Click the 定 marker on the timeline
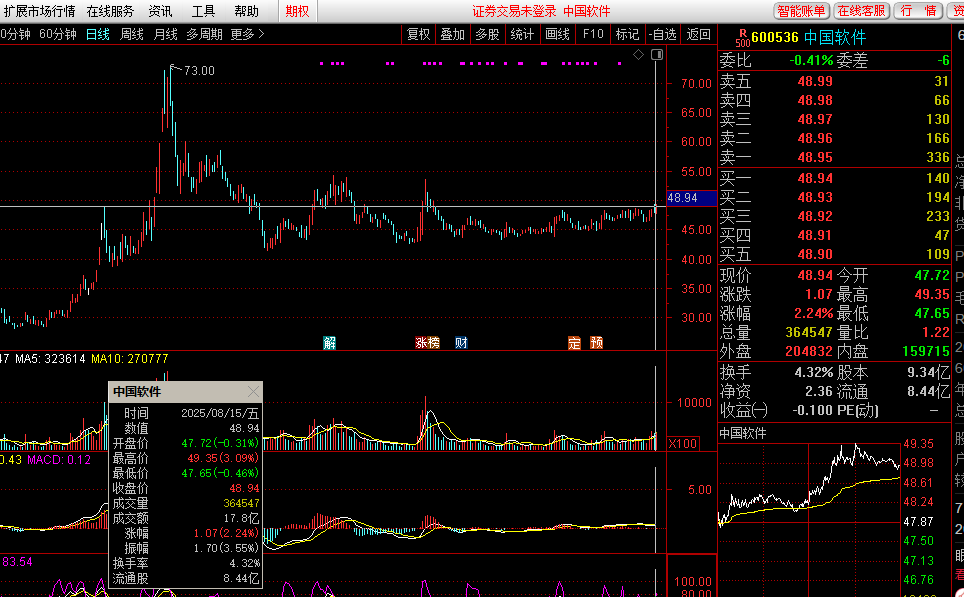 point(574,342)
